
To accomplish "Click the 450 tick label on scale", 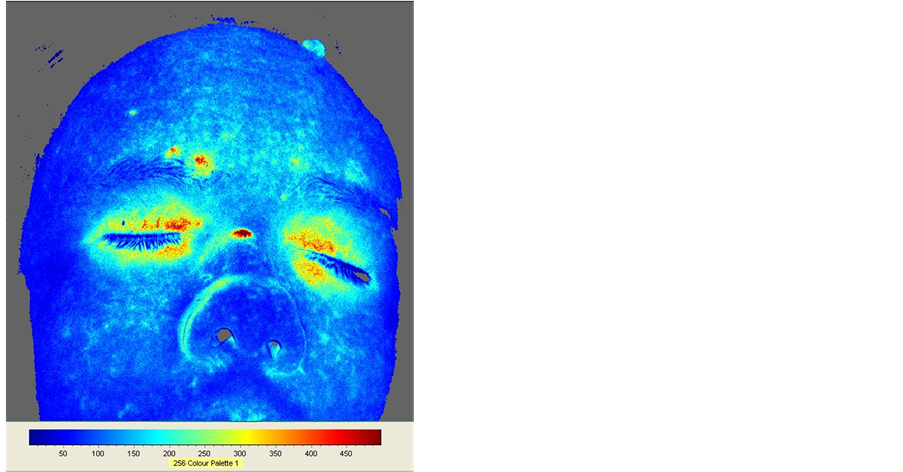I will coord(346,453).
